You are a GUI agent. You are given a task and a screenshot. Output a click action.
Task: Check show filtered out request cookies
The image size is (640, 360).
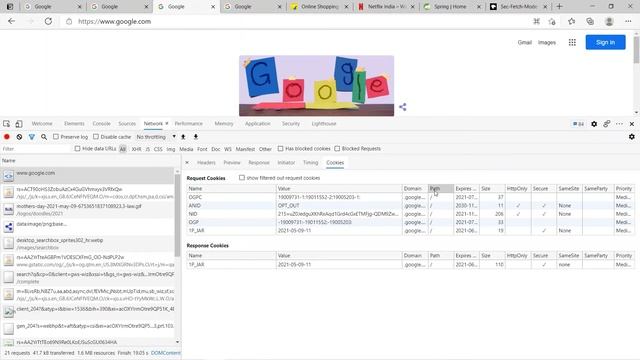pos(242,178)
